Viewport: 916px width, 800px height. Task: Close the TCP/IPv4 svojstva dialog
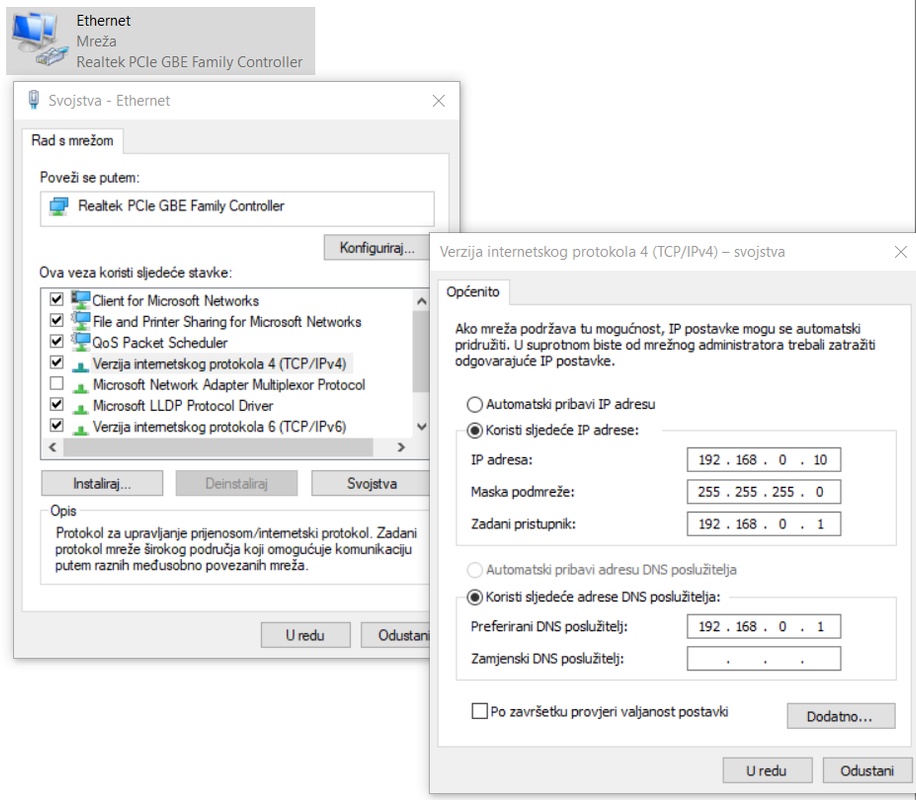(x=901, y=252)
